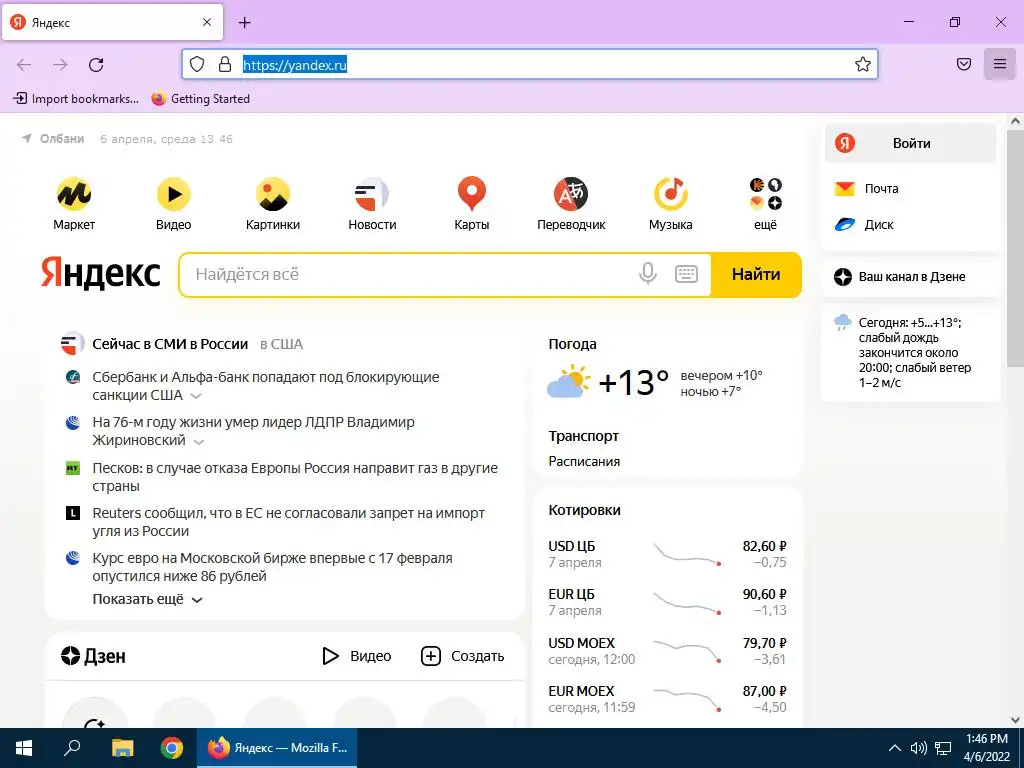Expand the Жириновский news item chevron
The height and width of the screenshot is (768, 1024).
point(199,441)
